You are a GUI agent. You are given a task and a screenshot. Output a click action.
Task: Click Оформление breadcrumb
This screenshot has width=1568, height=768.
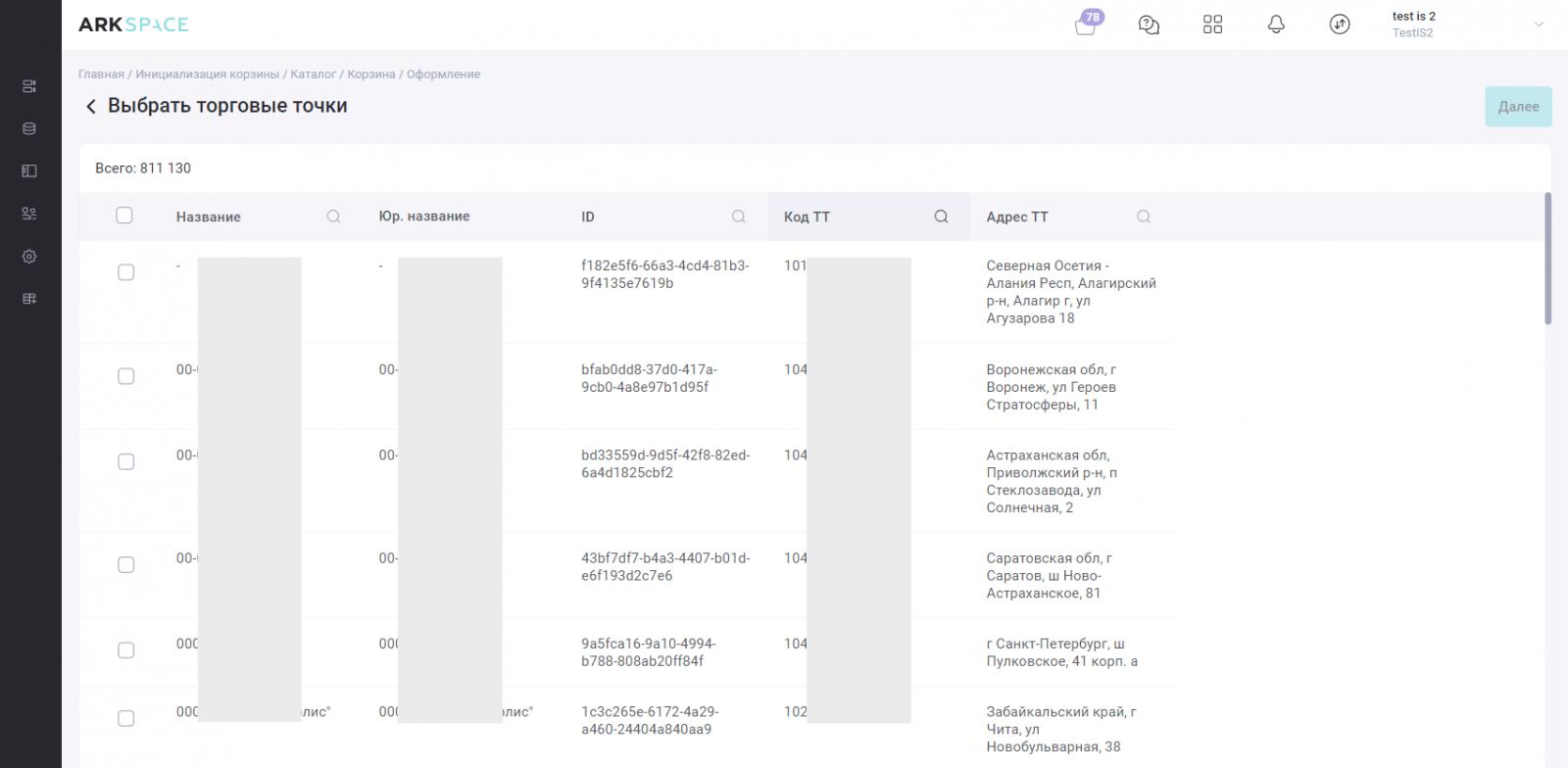tap(444, 74)
